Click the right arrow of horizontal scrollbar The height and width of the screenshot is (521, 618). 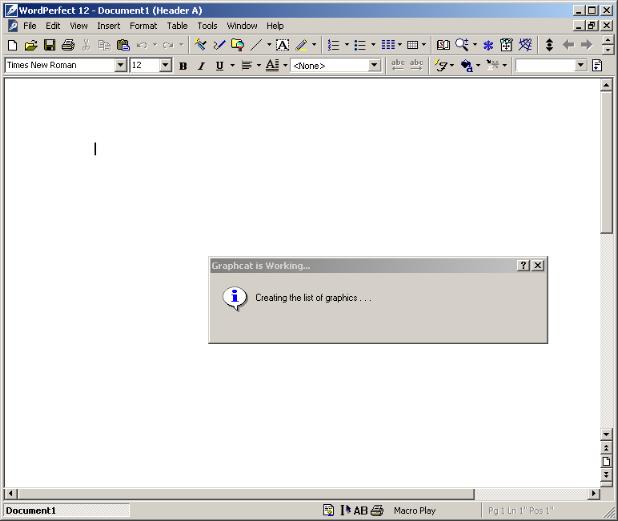point(594,493)
